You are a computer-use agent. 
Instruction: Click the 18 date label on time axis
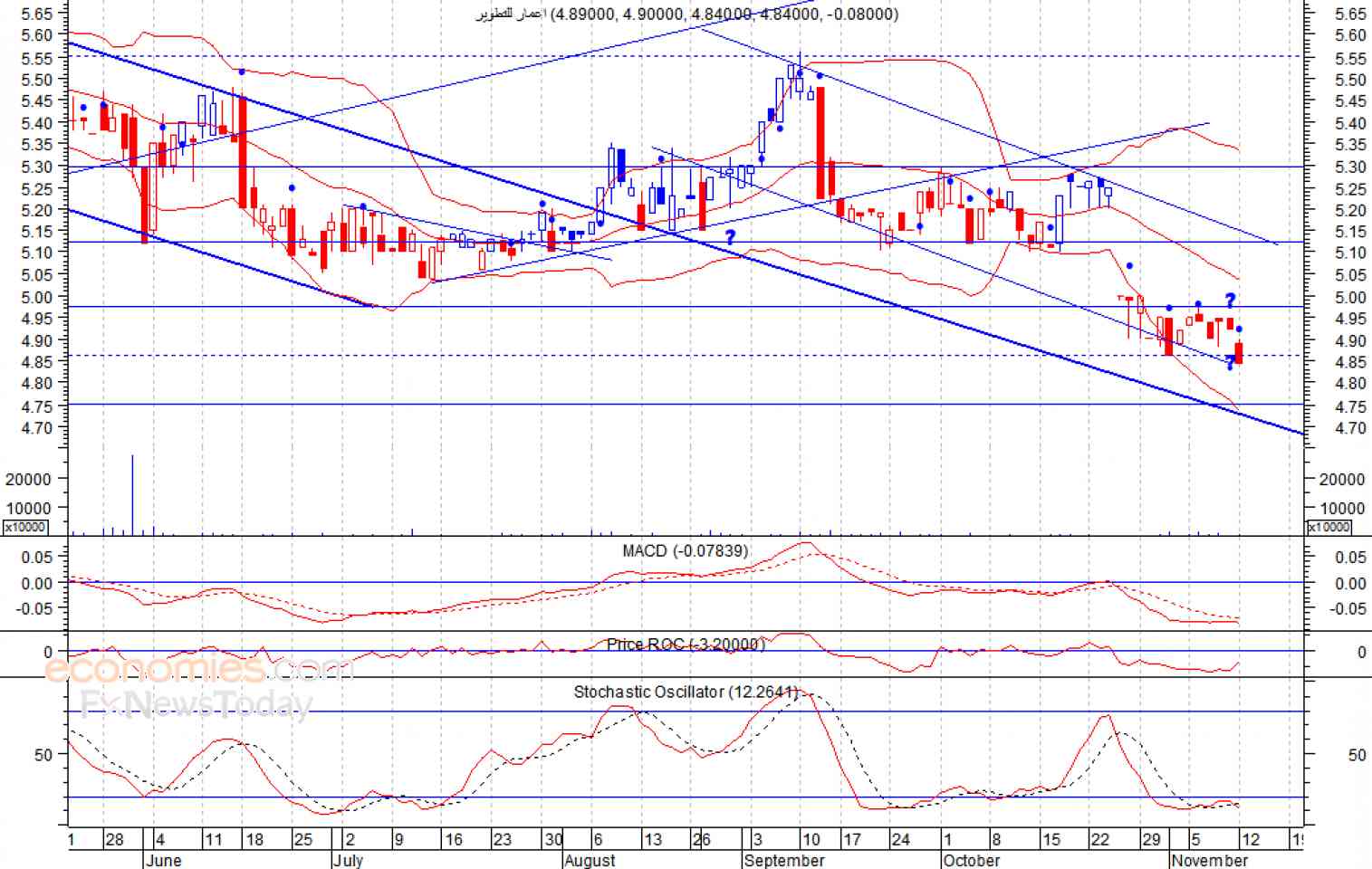click(x=255, y=840)
